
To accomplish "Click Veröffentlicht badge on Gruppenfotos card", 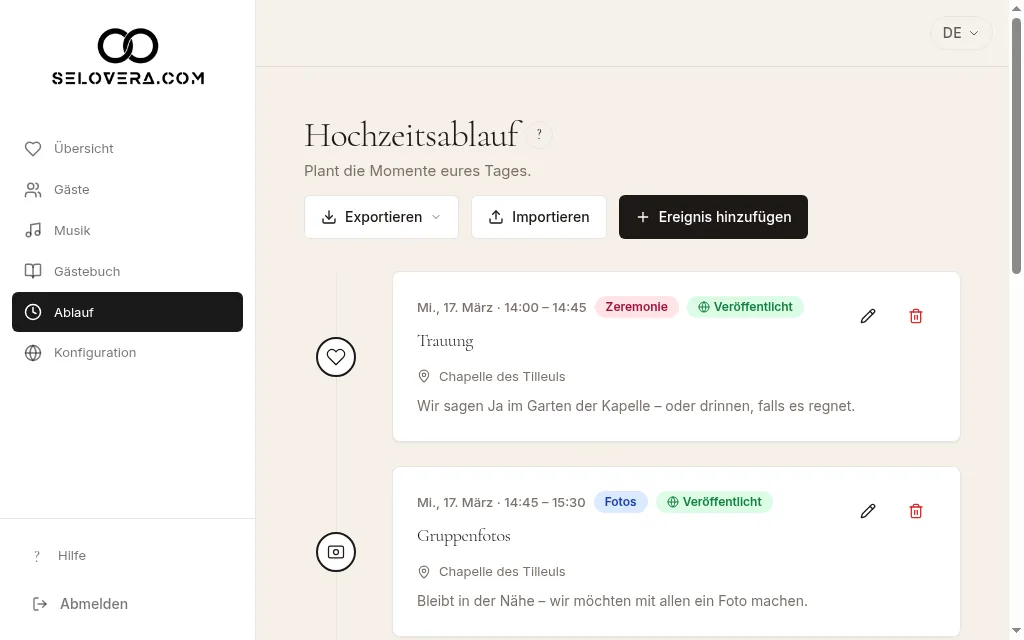I will click(714, 502).
